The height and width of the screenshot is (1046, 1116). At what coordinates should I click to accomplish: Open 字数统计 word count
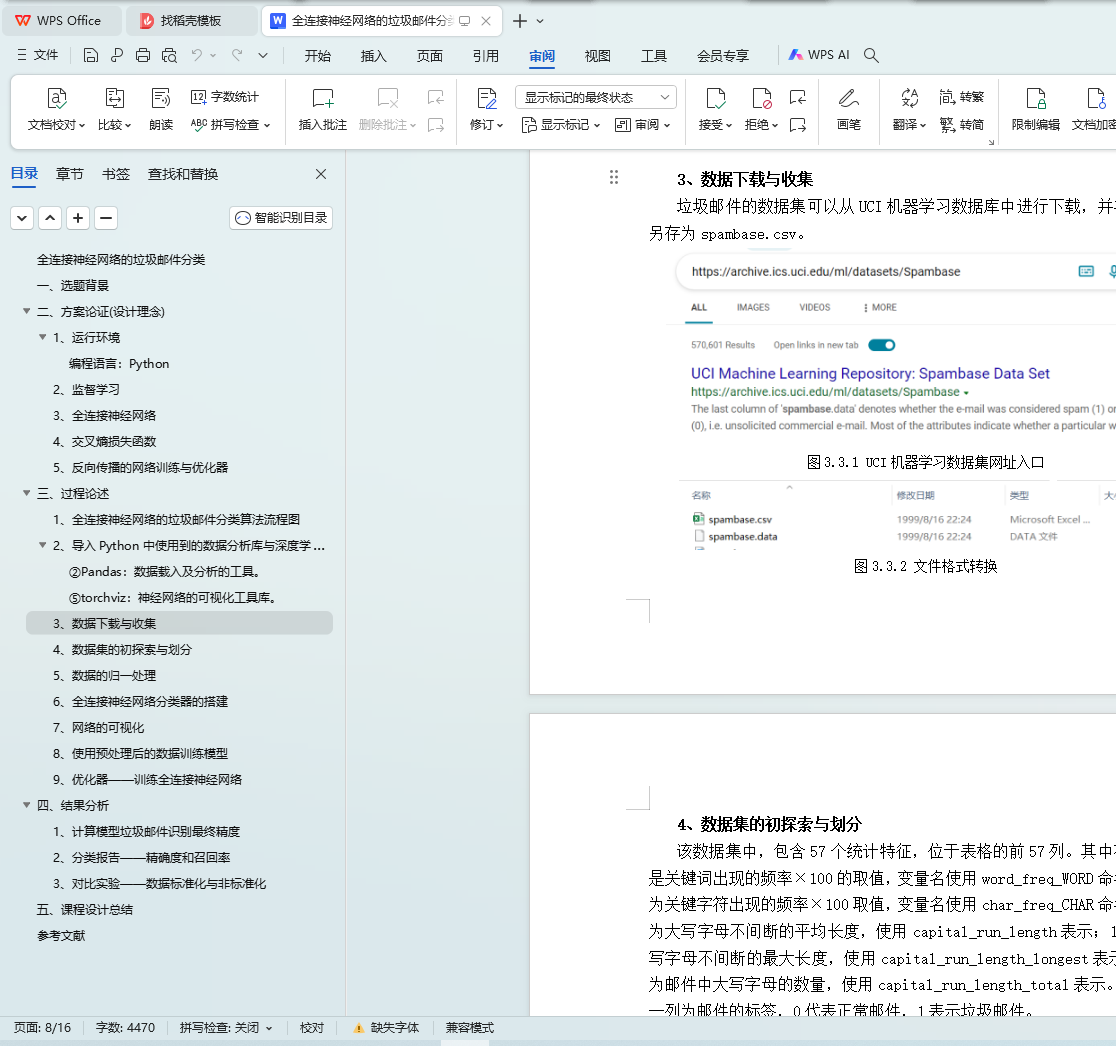(x=225, y=97)
